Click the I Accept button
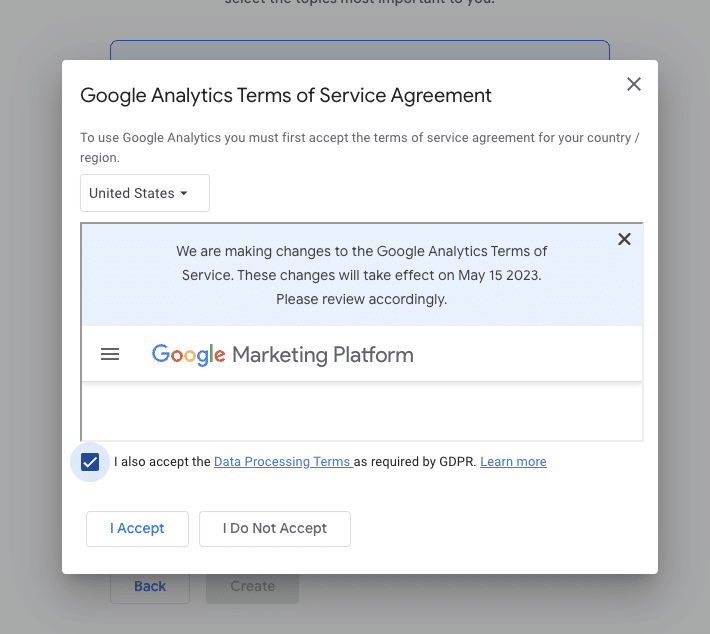Viewport: 710px width, 634px height. tap(137, 528)
